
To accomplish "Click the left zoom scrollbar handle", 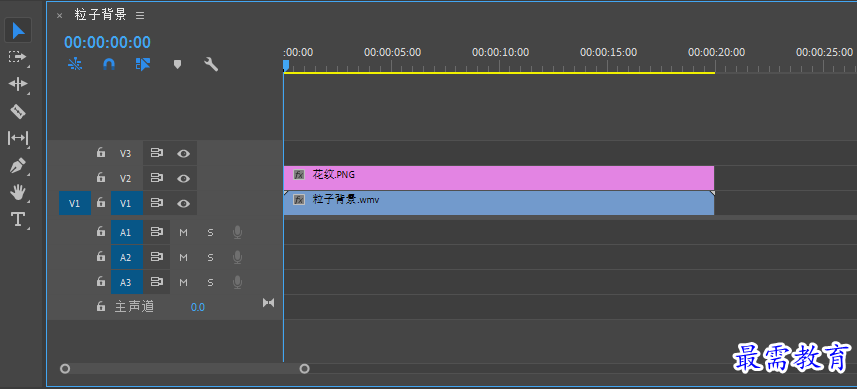I will click(65, 369).
